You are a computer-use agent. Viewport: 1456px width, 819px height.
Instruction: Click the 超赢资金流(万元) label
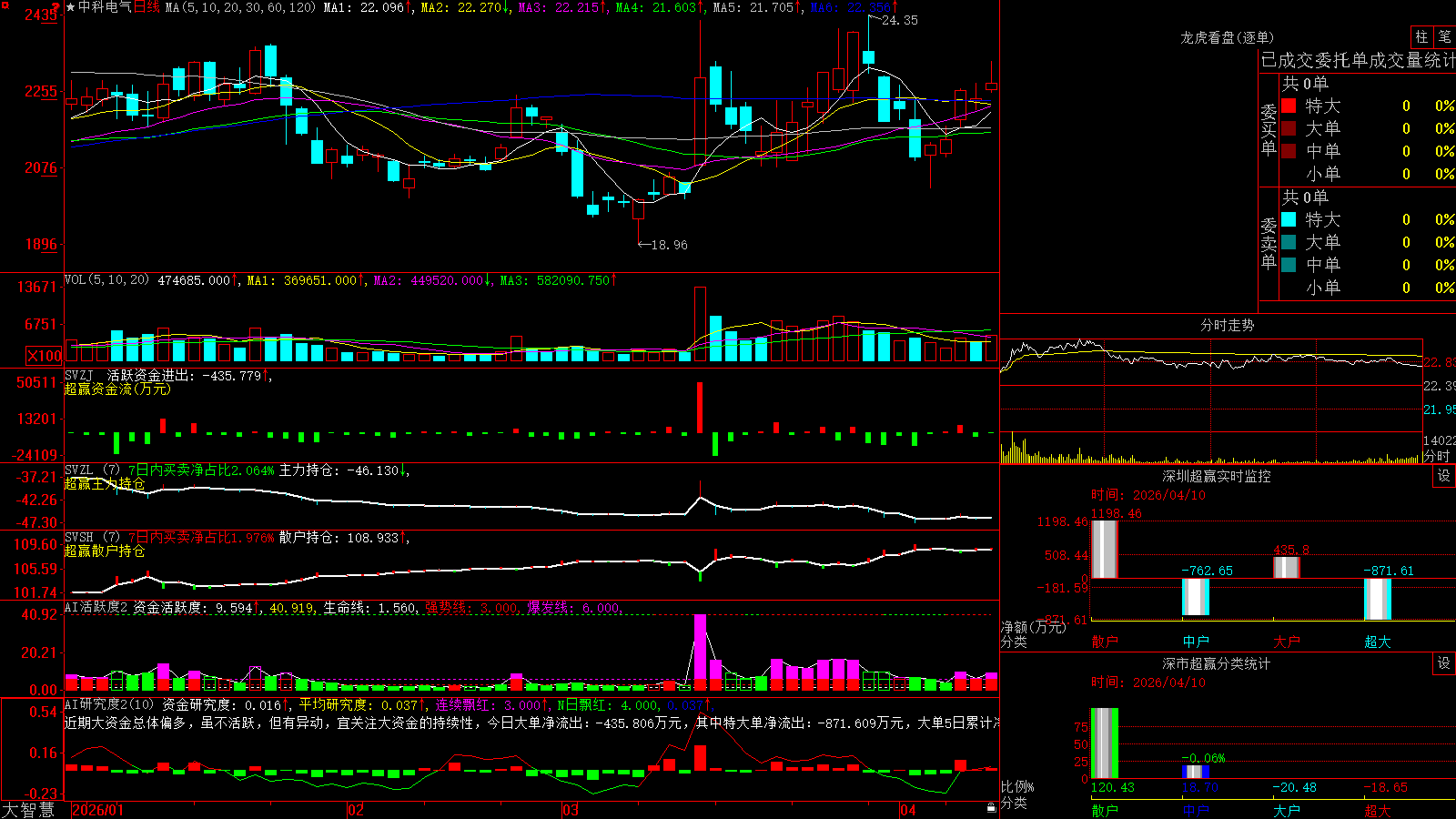point(117,389)
